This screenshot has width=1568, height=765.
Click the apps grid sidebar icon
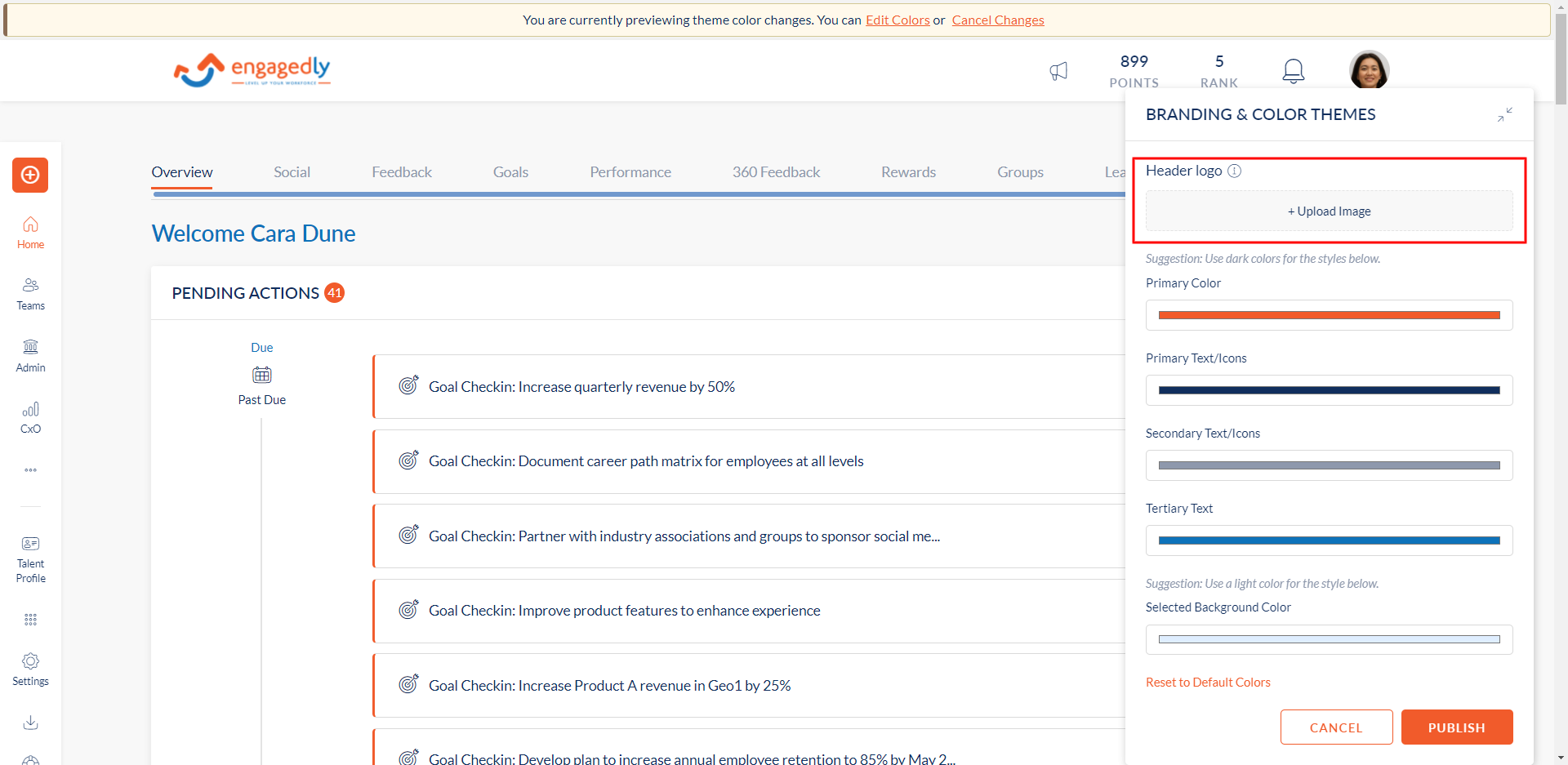(x=30, y=620)
